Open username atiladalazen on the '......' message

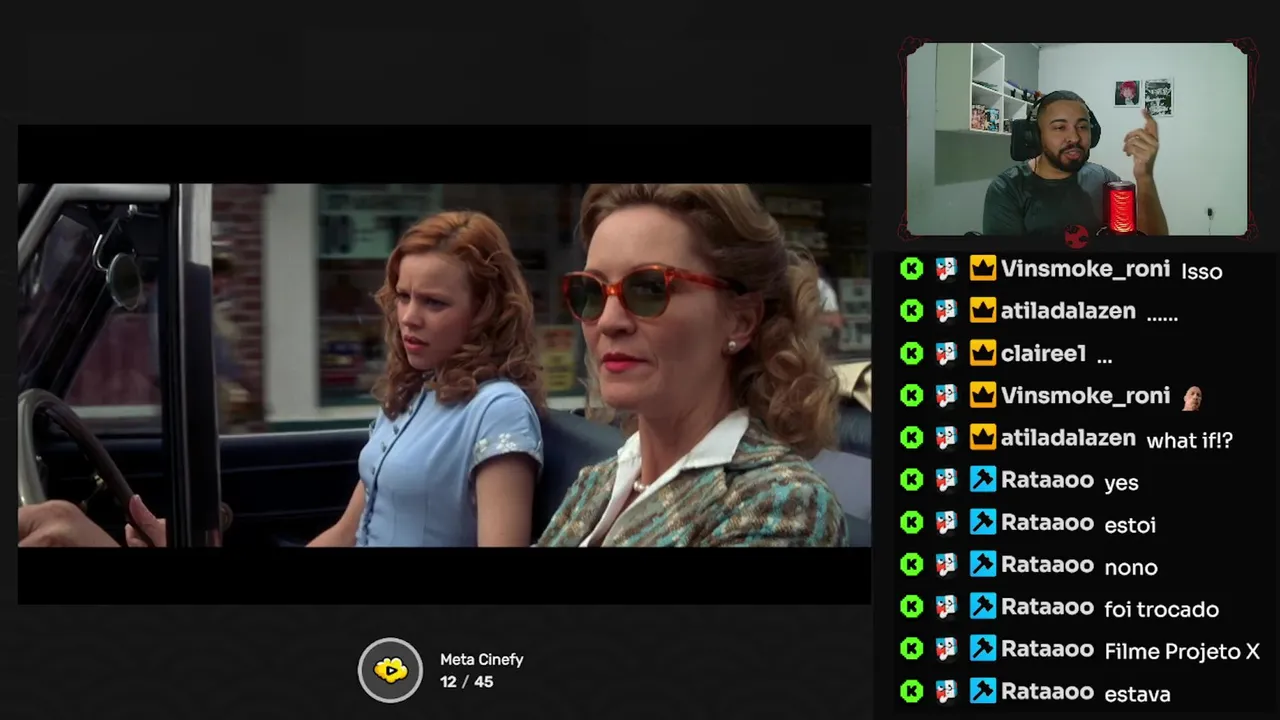point(1068,311)
